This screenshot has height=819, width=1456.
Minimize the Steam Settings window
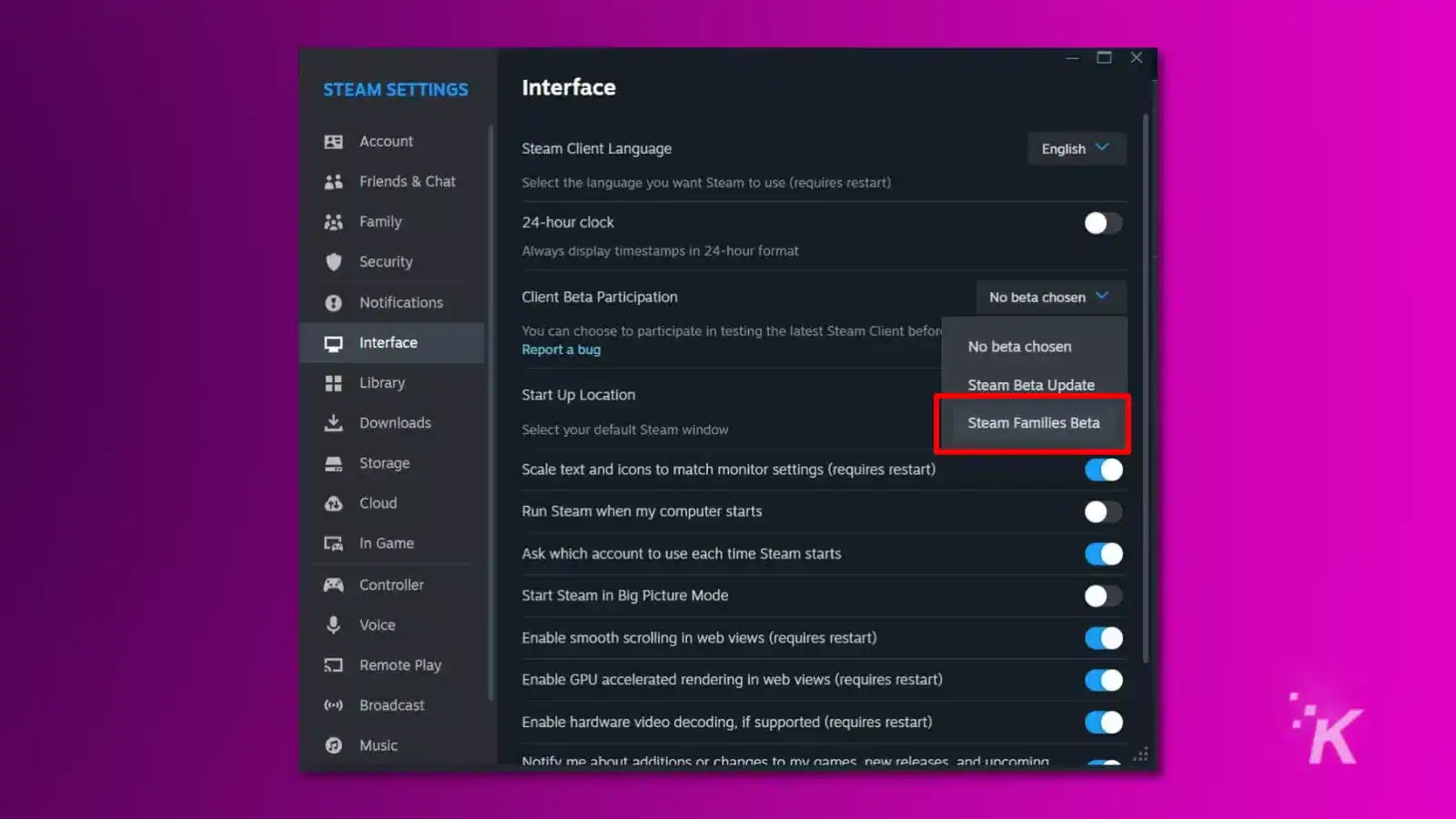click(1072, 57)
